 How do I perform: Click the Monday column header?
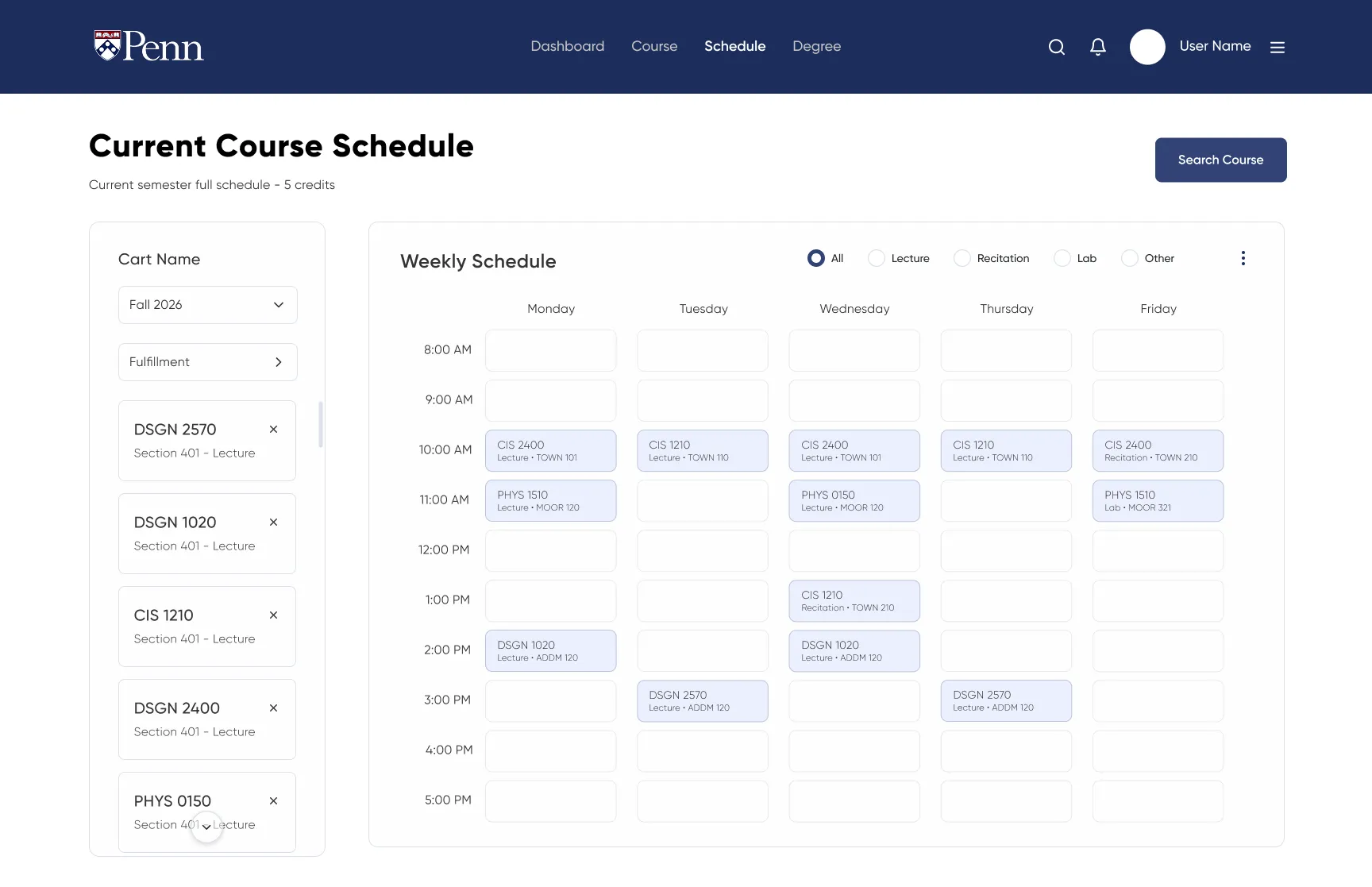[x=551, y=308]
